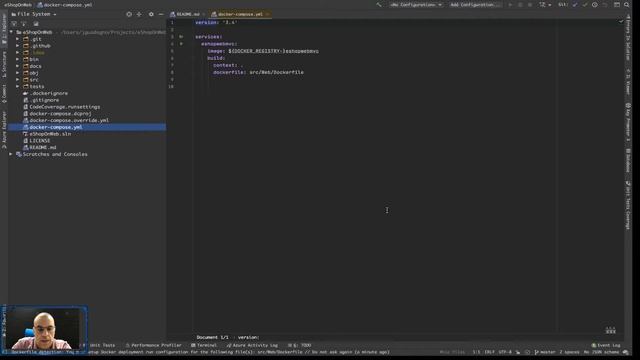Click the collapse all icon in explorer header
This screenshot has width=640, height=360.
pyautogui.click(x=139, y=14)
